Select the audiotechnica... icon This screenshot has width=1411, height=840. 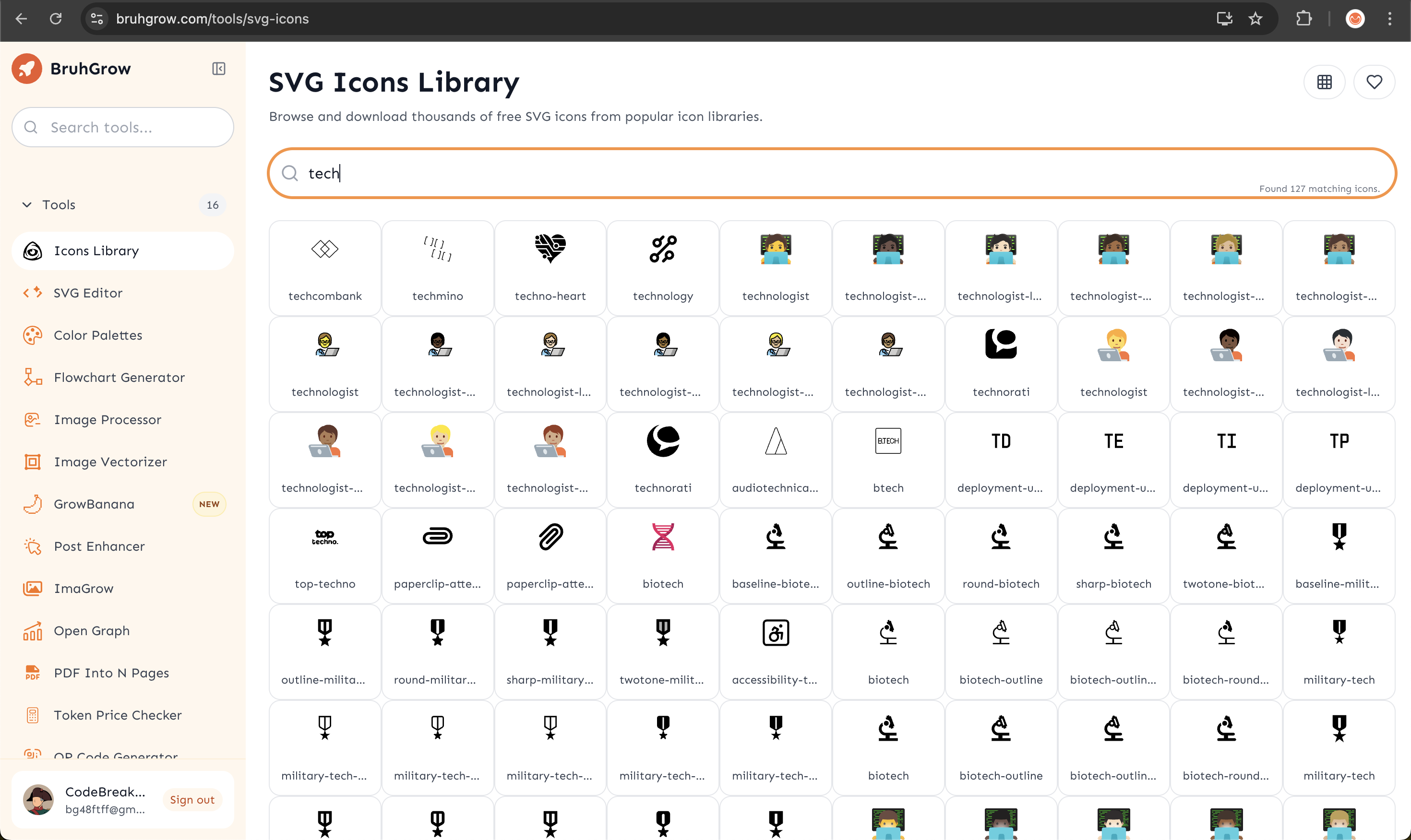[x=776, y=460]
